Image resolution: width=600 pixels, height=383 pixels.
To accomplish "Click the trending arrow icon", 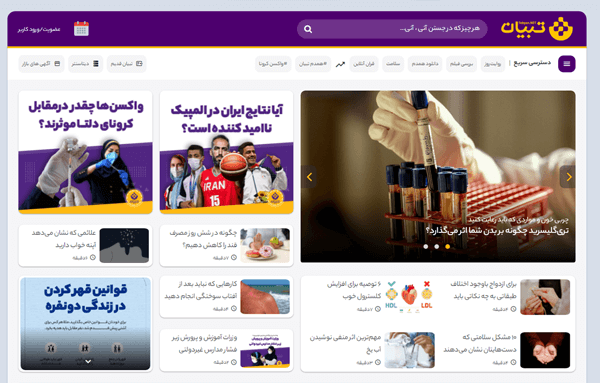I will [x=340, y=64].
